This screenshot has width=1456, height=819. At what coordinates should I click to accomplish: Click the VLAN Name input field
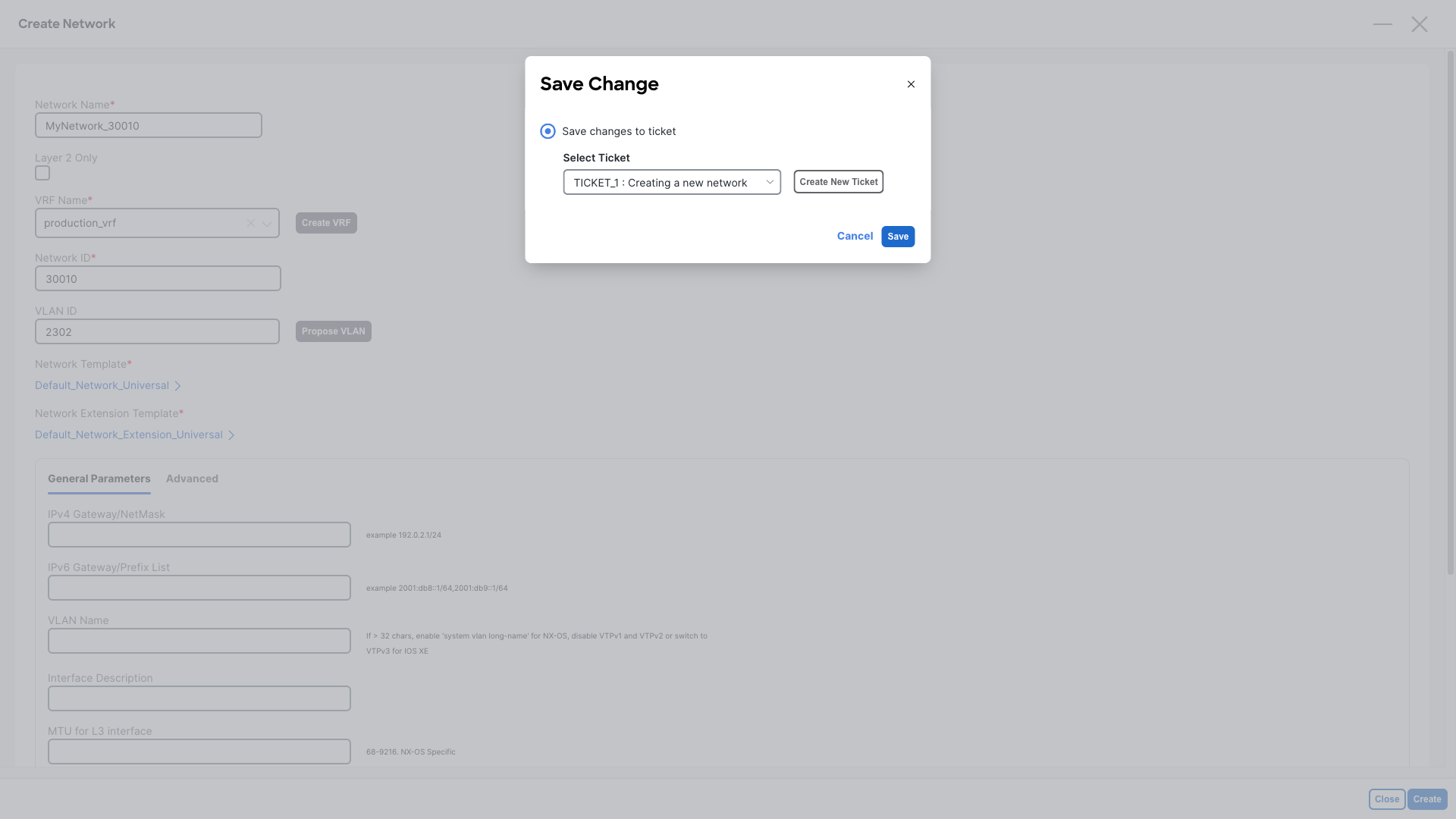[199, 641]
